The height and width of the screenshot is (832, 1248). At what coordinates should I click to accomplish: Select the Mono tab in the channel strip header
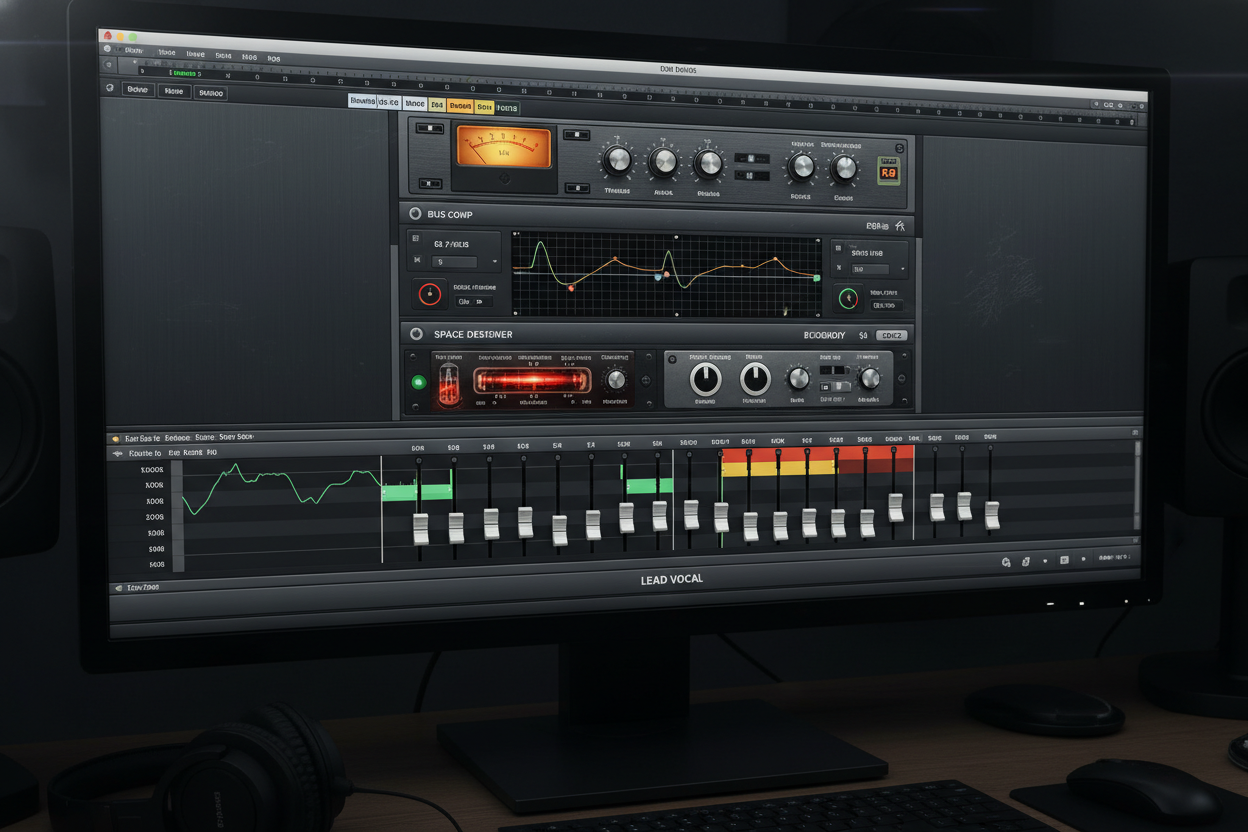(415, 103)
